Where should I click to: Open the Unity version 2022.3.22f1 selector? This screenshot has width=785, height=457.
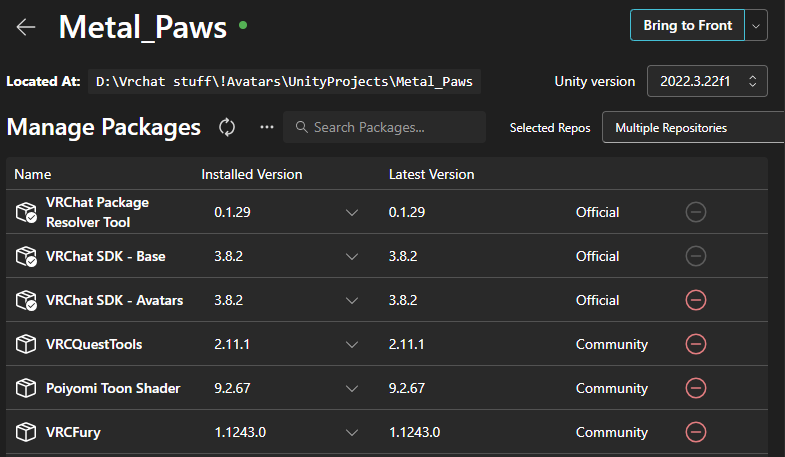pos(707,81)
